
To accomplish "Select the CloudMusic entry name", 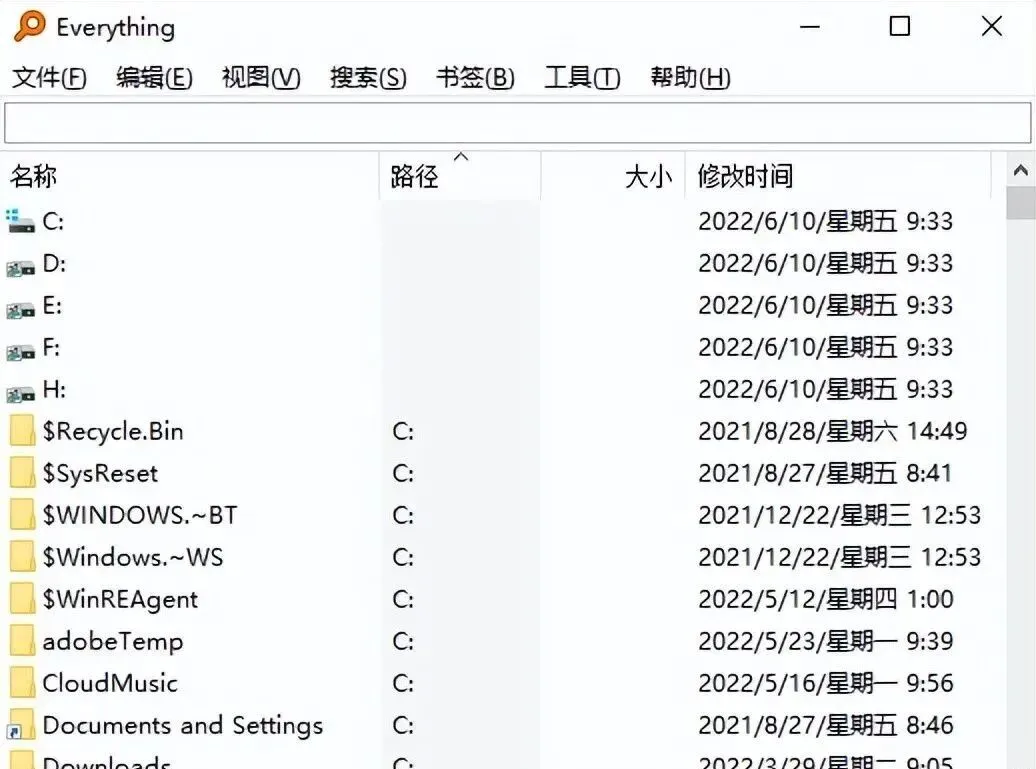I will pyautogui.click(x=110, y=683).
